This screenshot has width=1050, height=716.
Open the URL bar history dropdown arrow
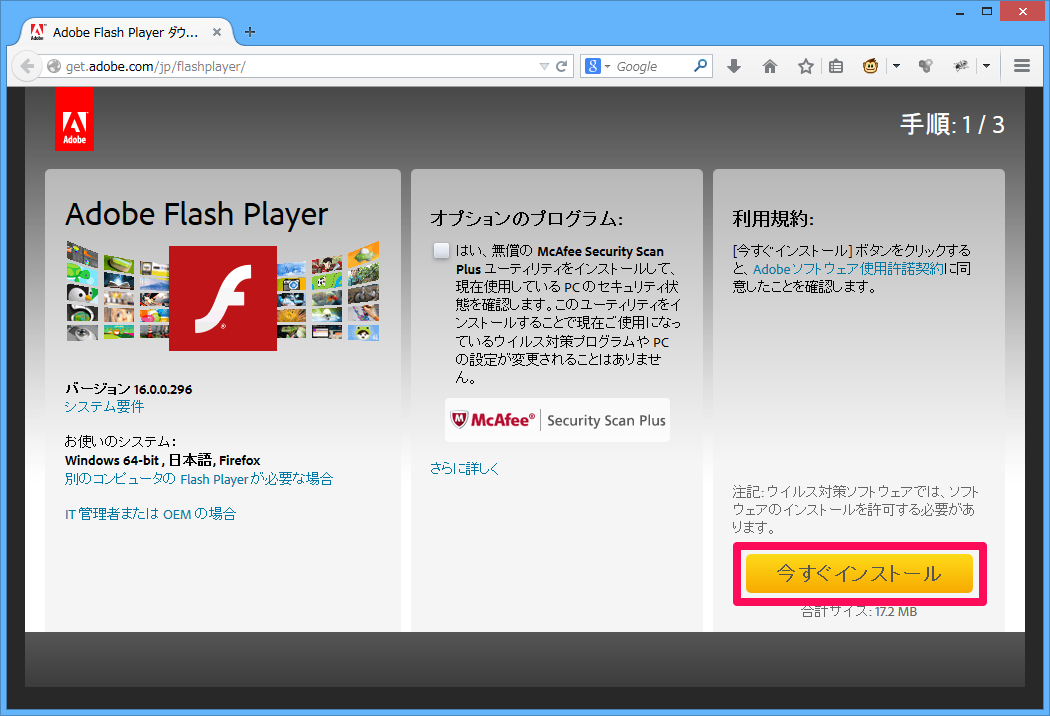click(543, 66)
